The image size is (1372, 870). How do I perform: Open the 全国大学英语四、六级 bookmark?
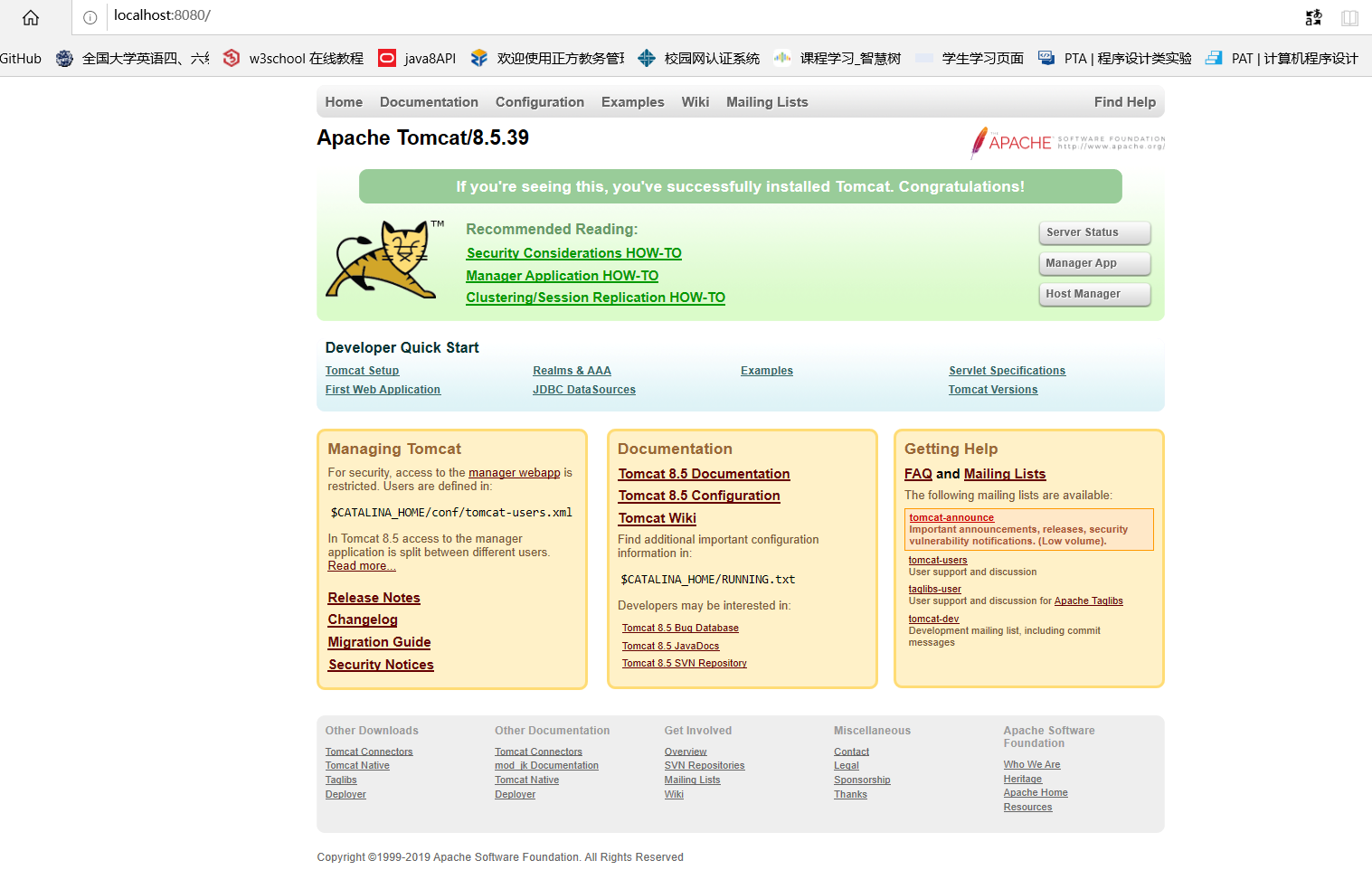coord(133,59)
